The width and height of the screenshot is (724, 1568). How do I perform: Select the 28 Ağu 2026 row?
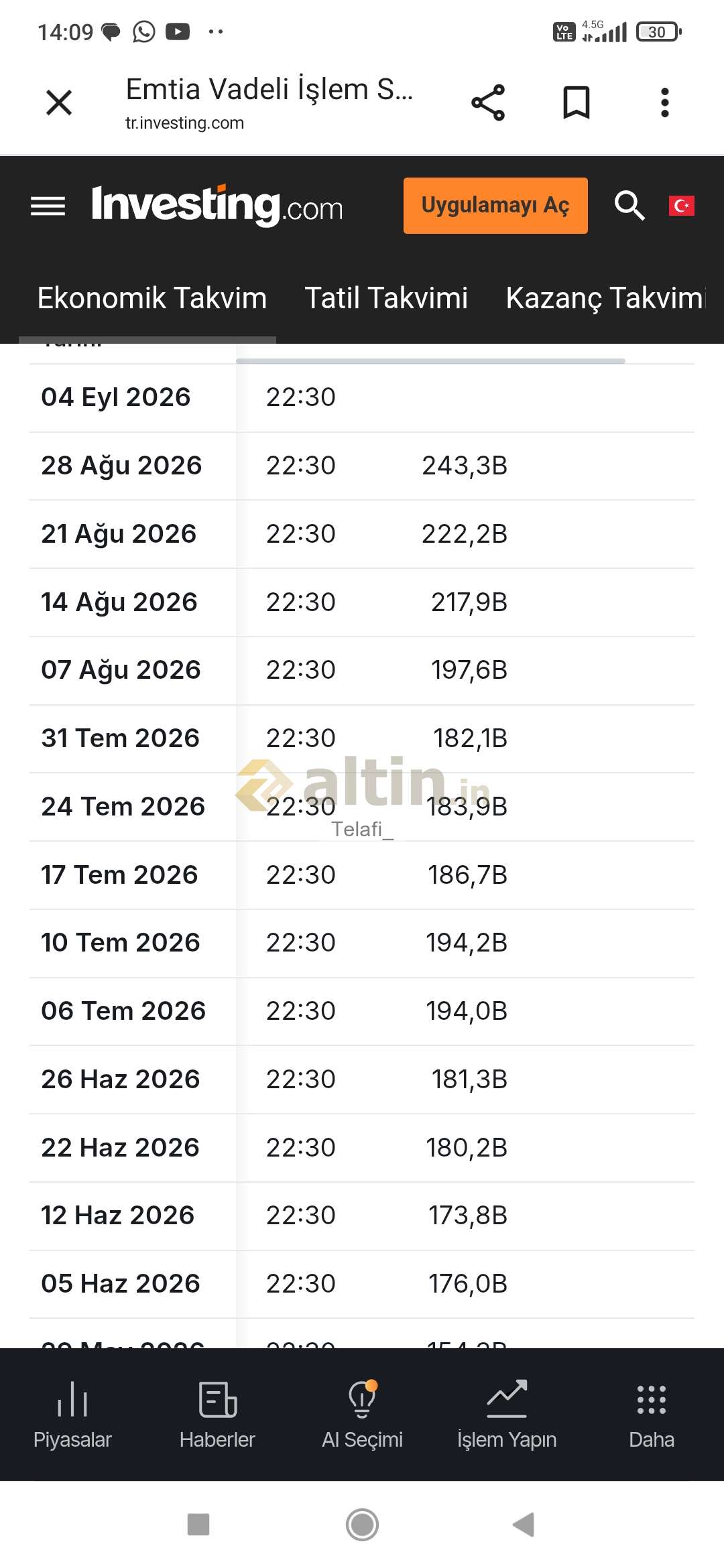pos(362,466)
